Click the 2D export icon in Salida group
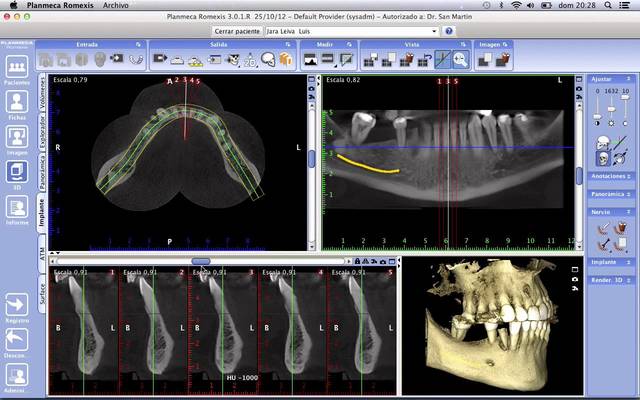Screen dimensions: 640x400 pyautogui.click(x=250, y=60)
